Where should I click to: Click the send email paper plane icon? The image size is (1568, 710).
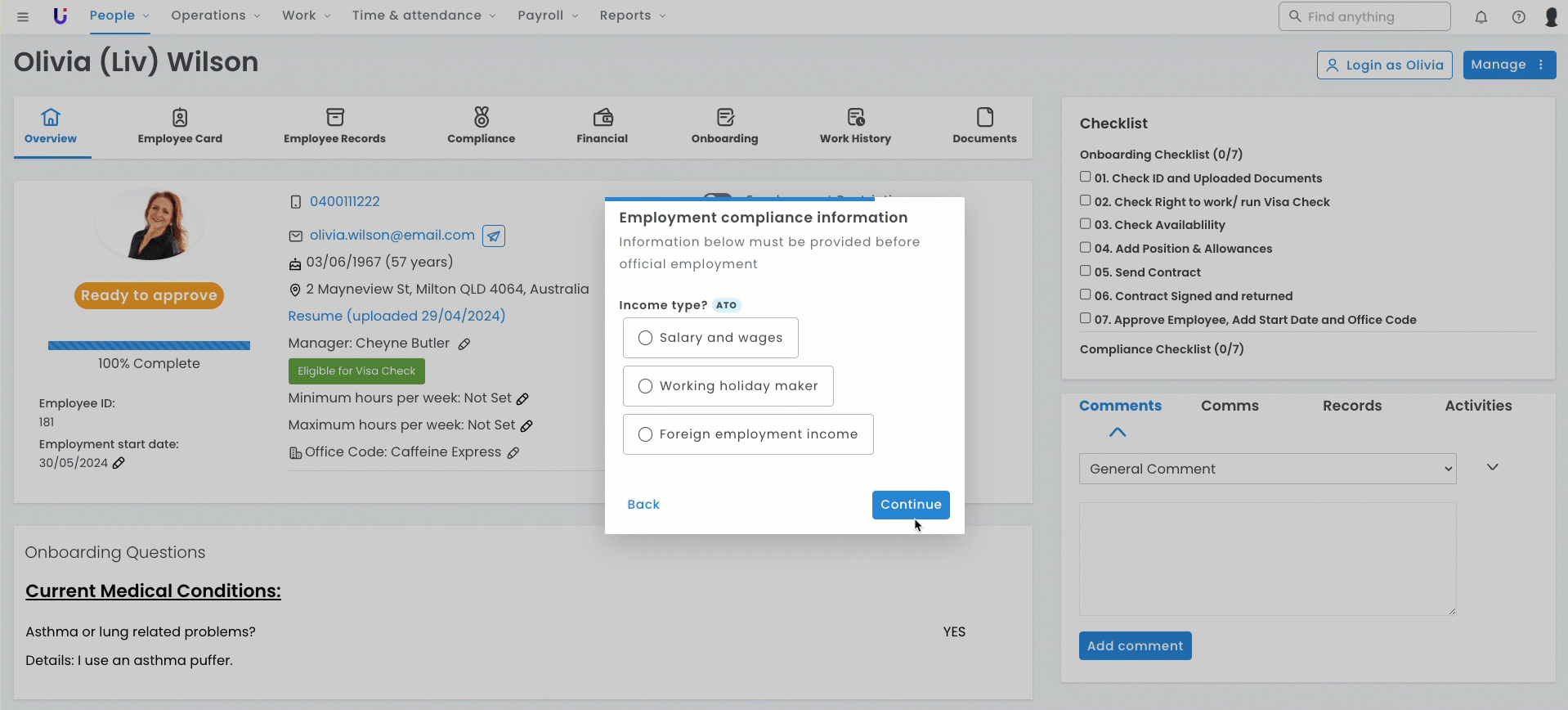494,236
